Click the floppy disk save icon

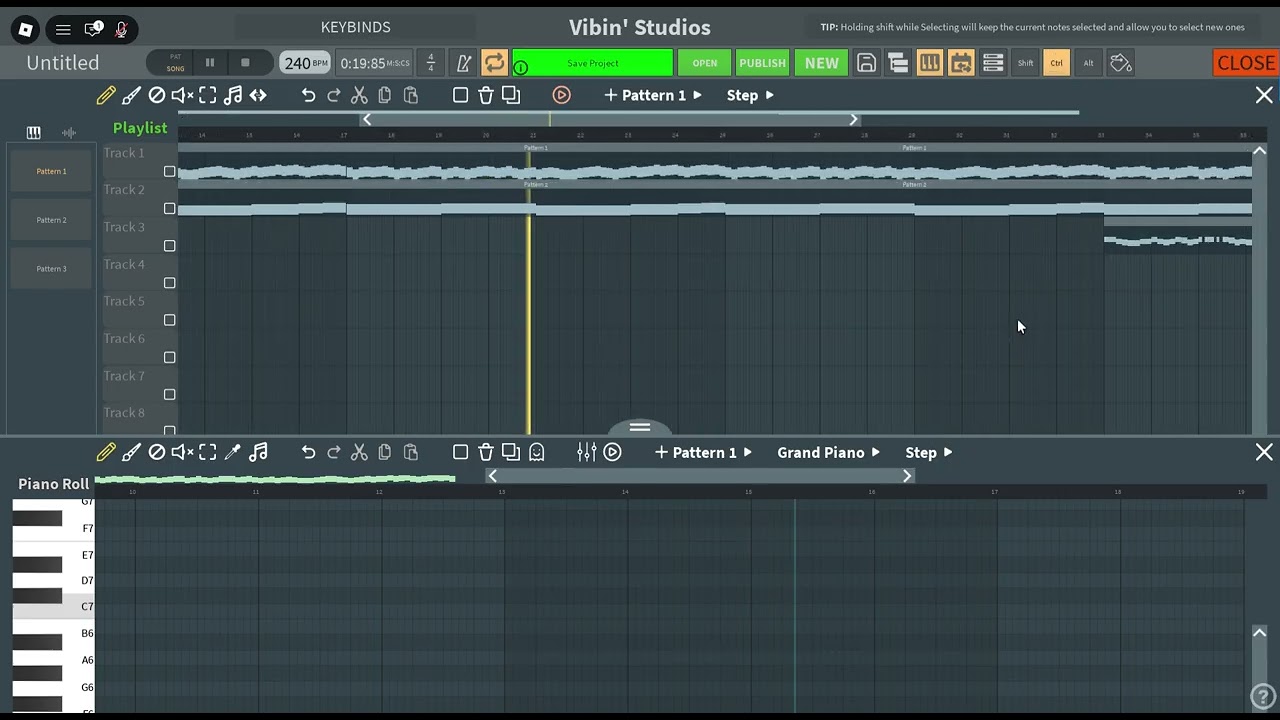coord(866,63)
